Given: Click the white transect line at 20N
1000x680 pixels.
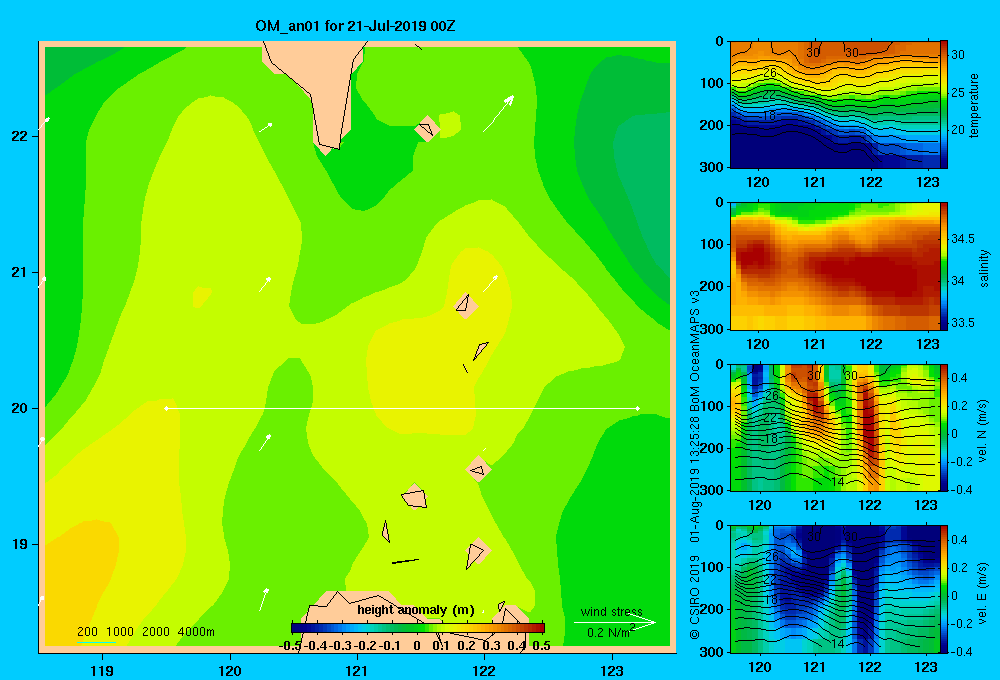Looking at the screenshot, I should pos(402,408).
